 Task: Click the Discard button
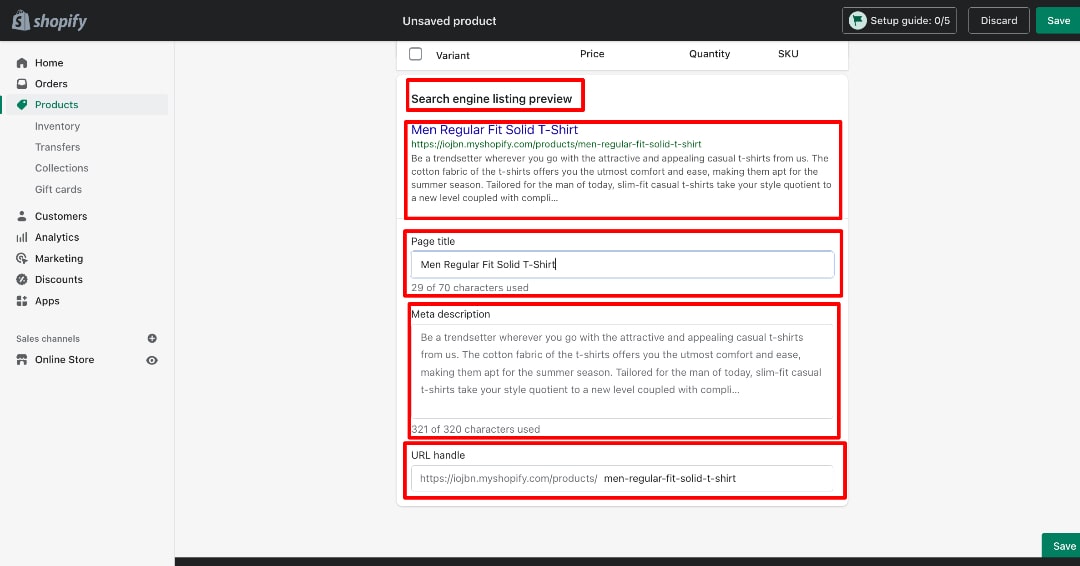[x=999, y=21]
